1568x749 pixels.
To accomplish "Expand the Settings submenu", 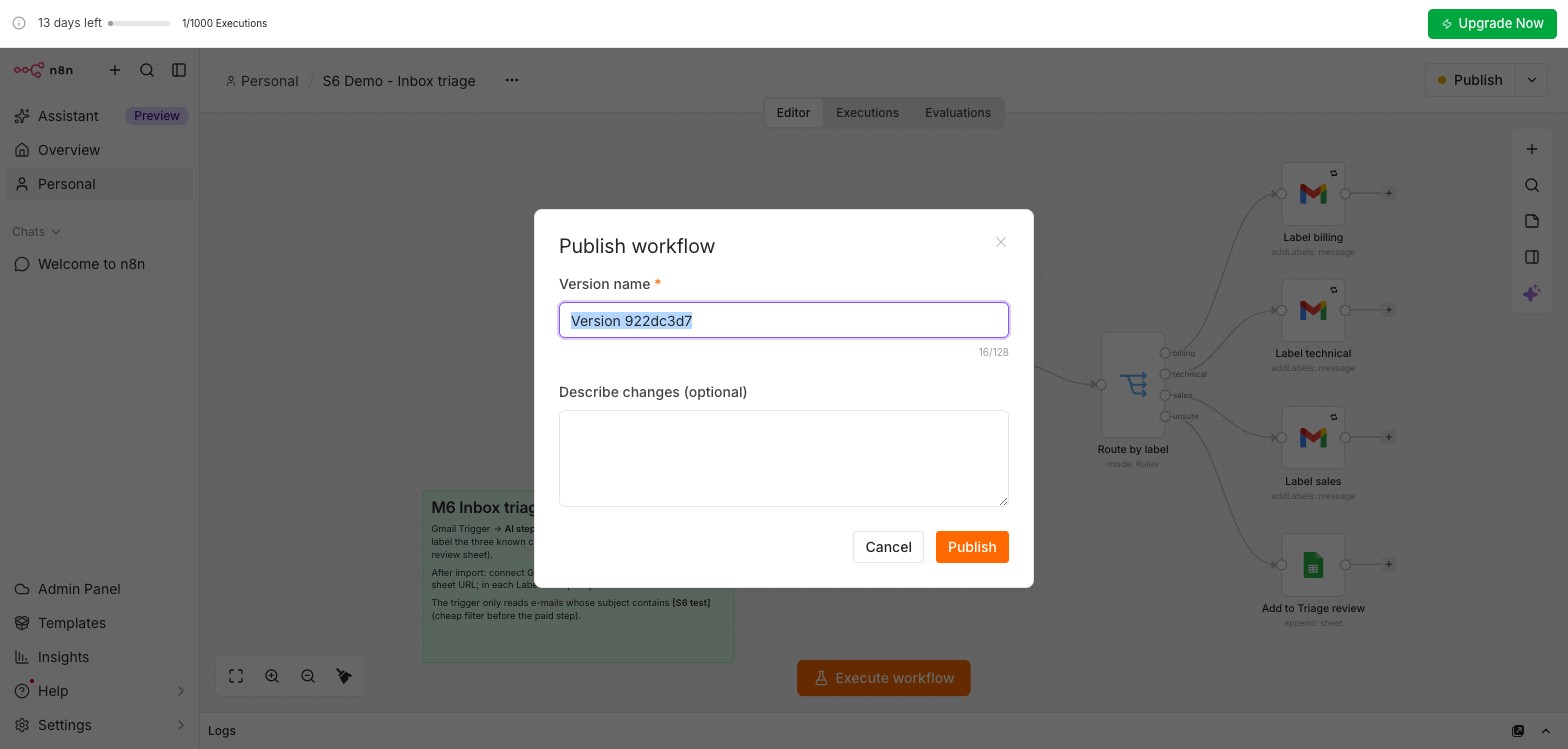I will pos(181,725).
